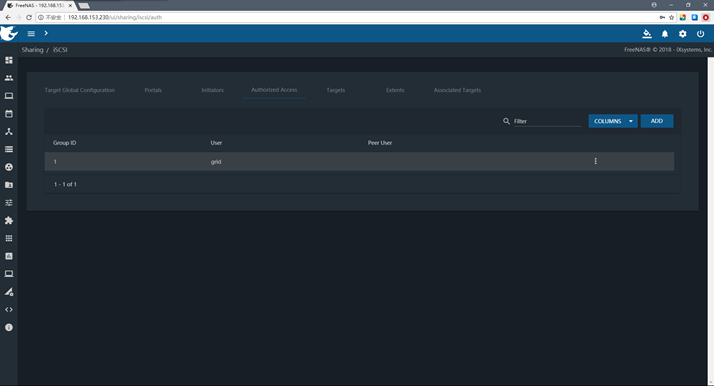Image resolution: width=714 pixels, height=386 pixels.
Task: Open the System section icon
Action: (9, 96)
